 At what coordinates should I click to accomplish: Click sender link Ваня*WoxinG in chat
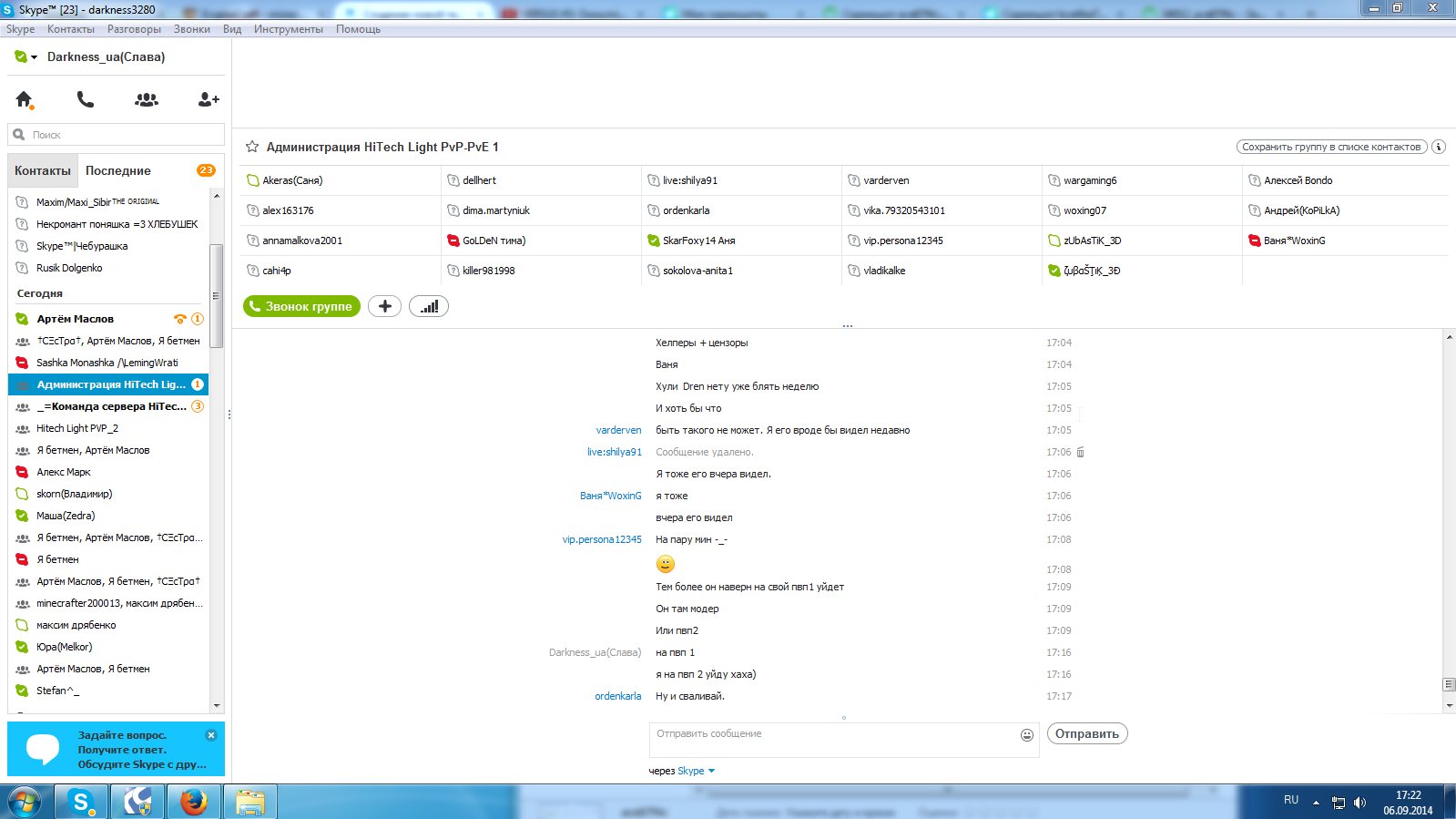tap(610, 496)
